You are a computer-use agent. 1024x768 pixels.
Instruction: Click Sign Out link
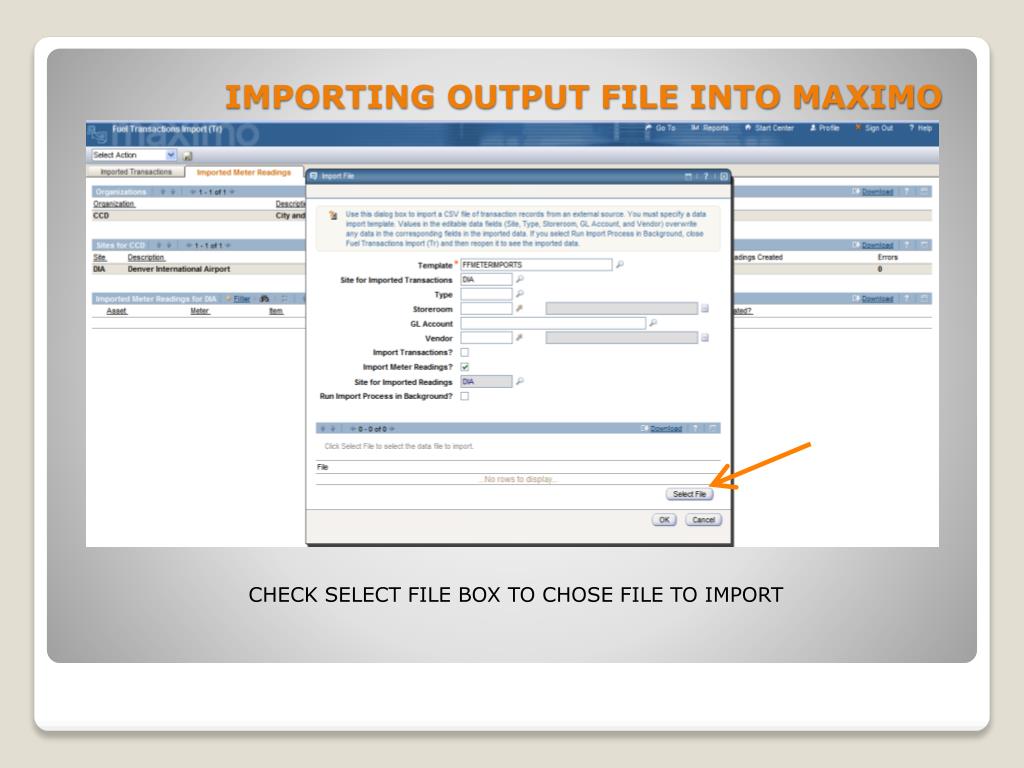[874, 128]
